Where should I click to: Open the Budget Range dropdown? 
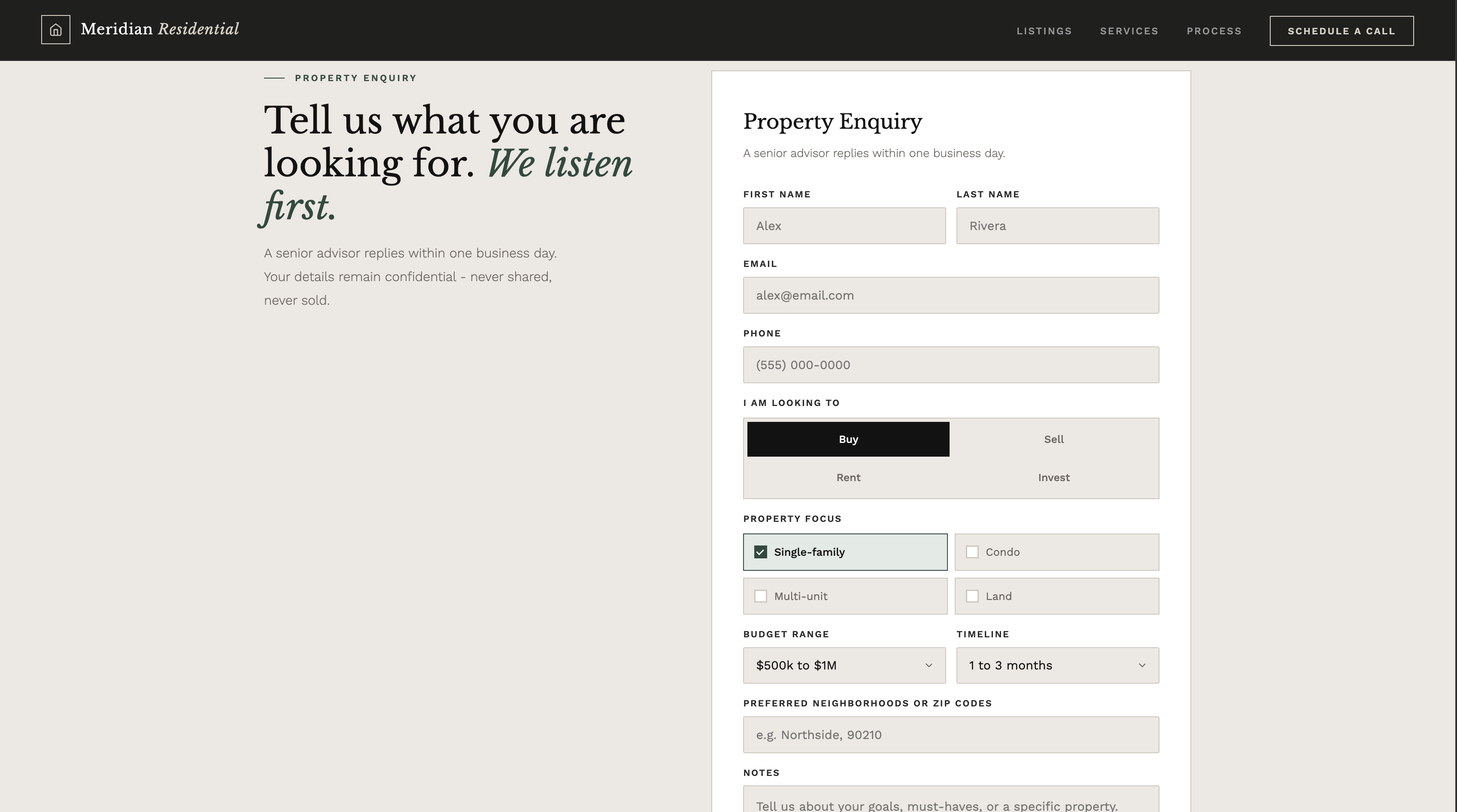(844, 666)
